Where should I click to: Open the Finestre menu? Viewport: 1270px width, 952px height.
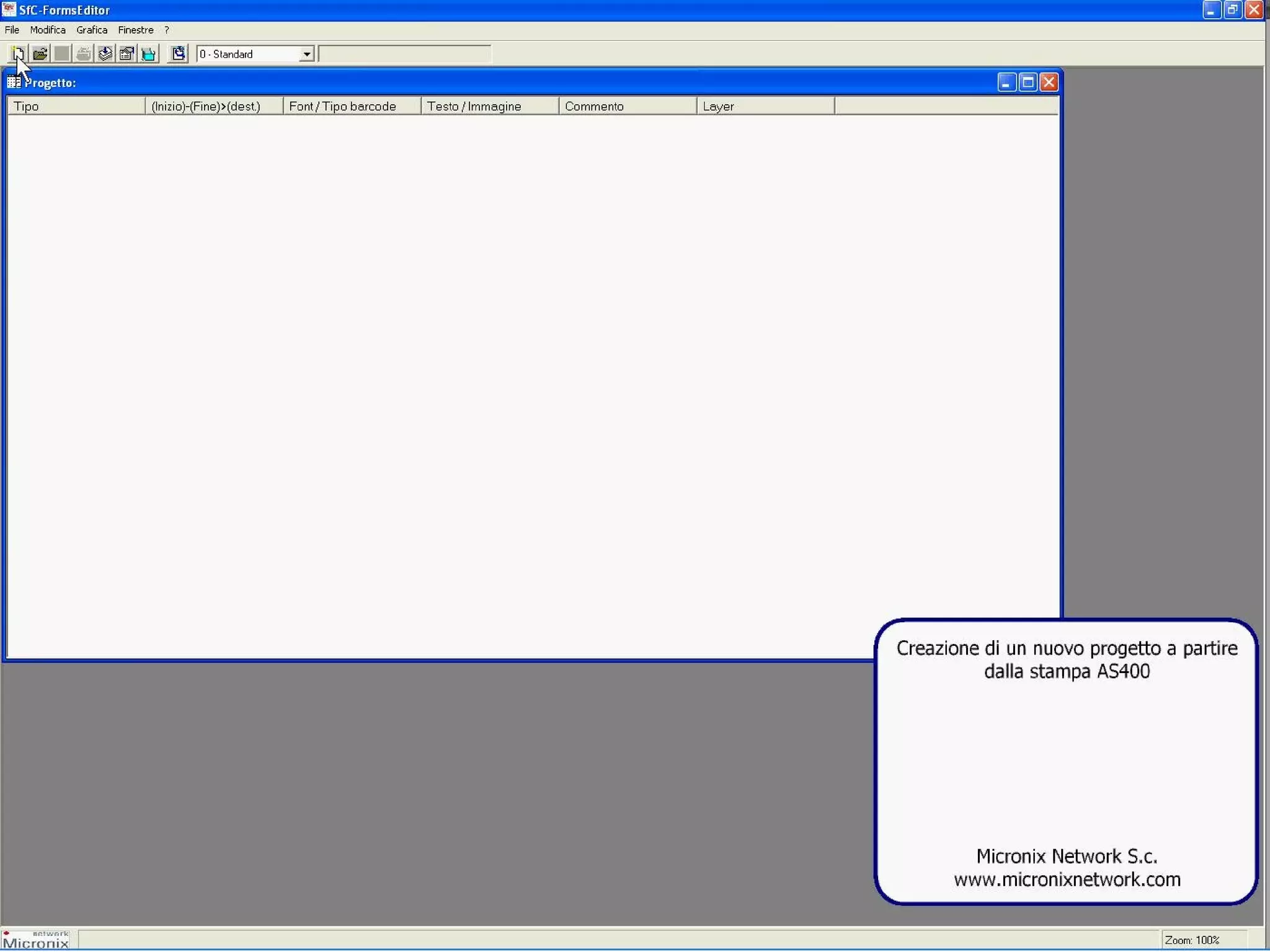click(x=136, y=30)
